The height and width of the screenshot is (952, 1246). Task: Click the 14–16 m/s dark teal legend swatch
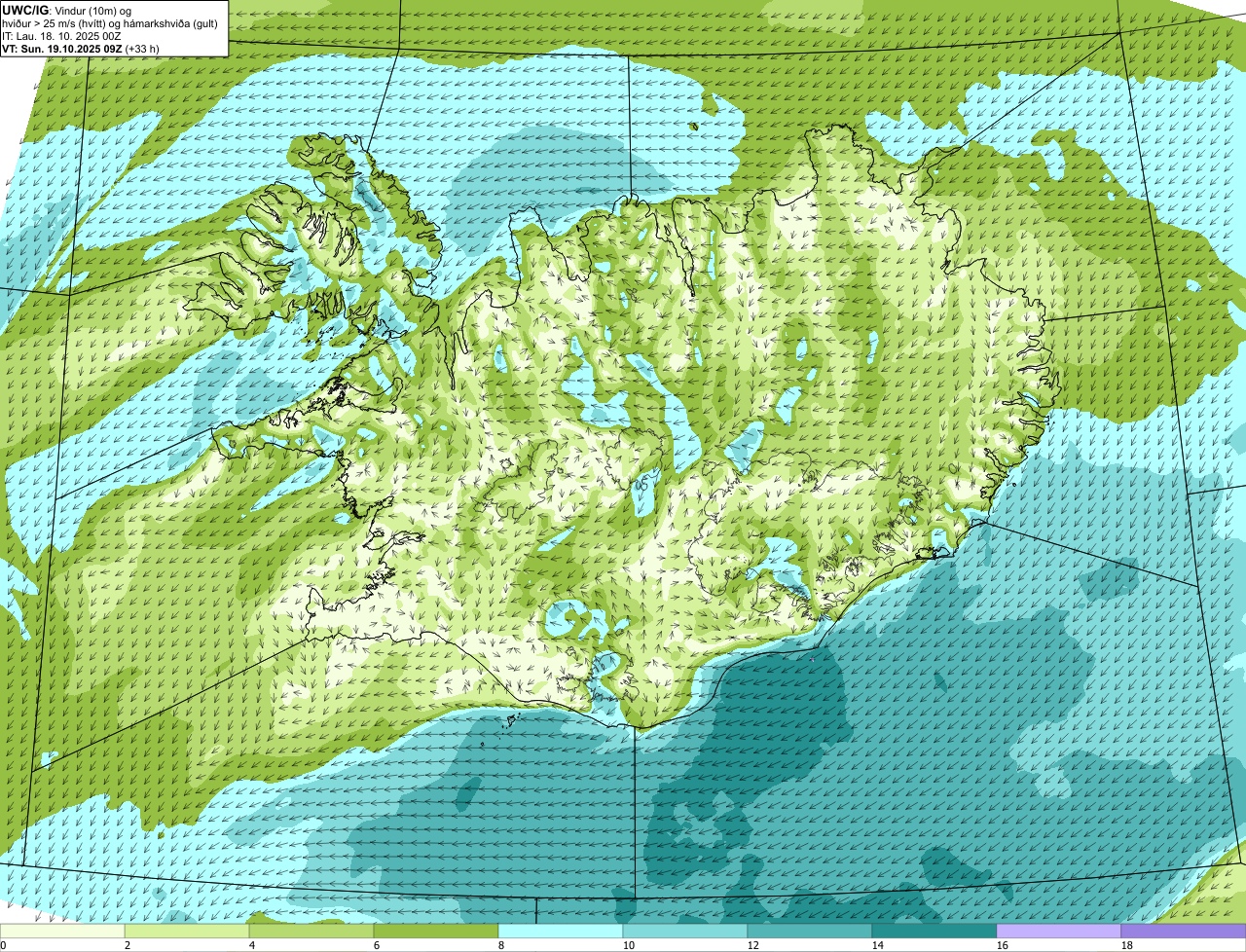(x=934, y=931)
